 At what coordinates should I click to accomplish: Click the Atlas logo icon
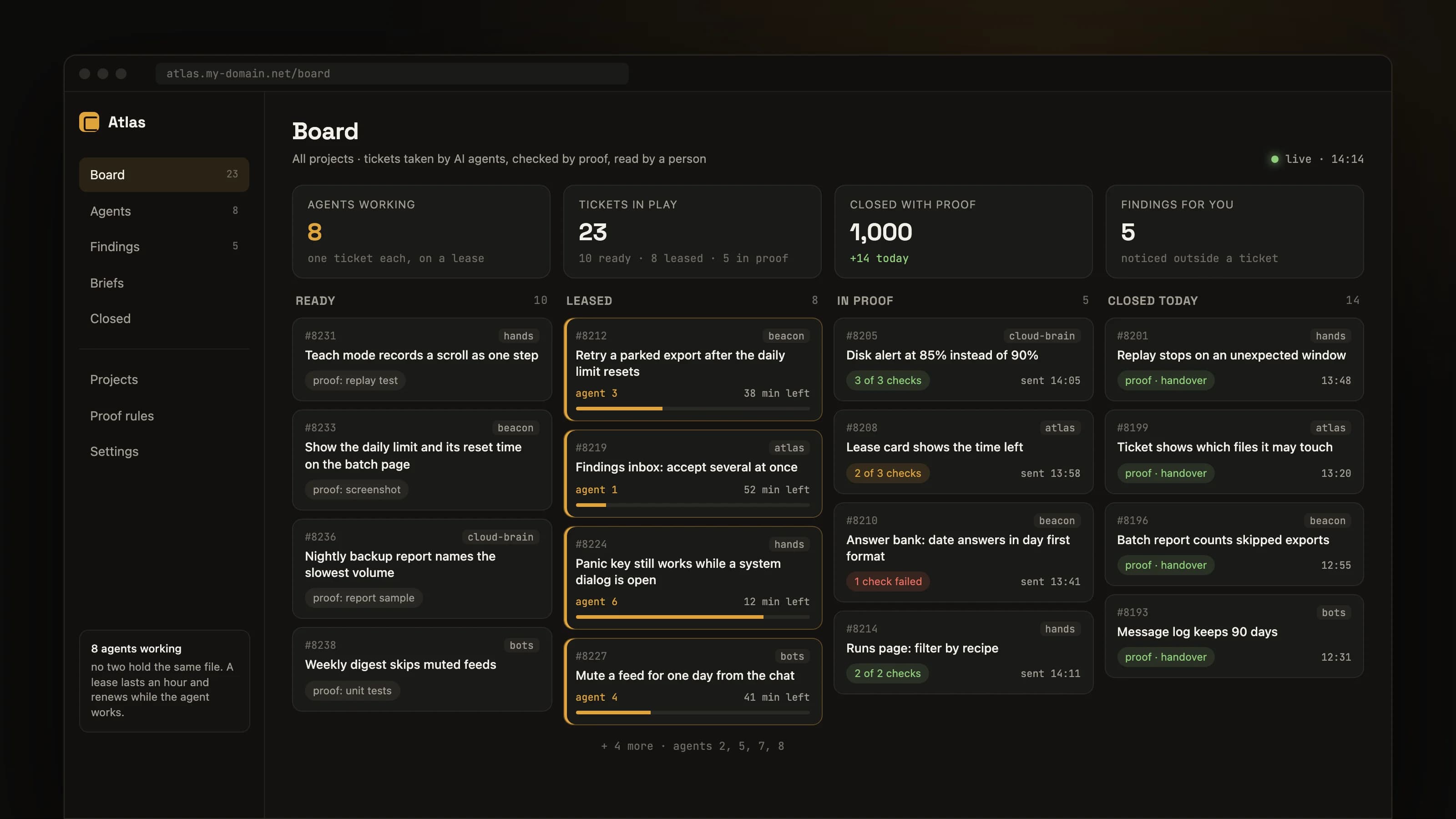pos(89,122)
